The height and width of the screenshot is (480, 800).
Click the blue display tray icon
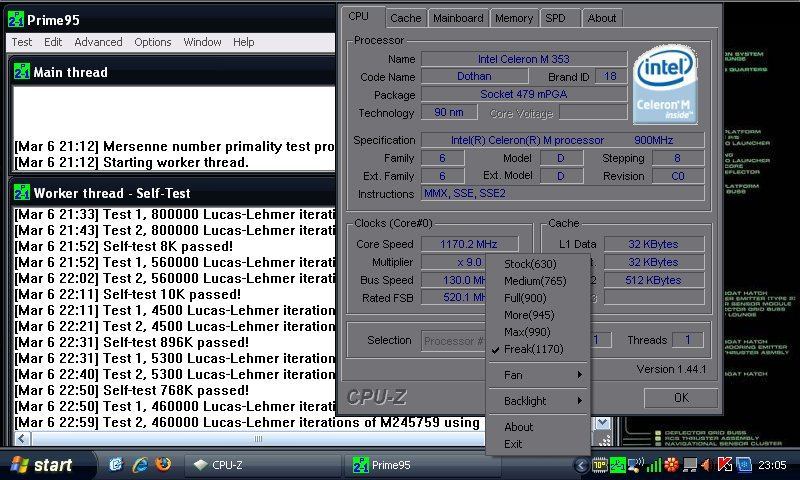(743, 465)
